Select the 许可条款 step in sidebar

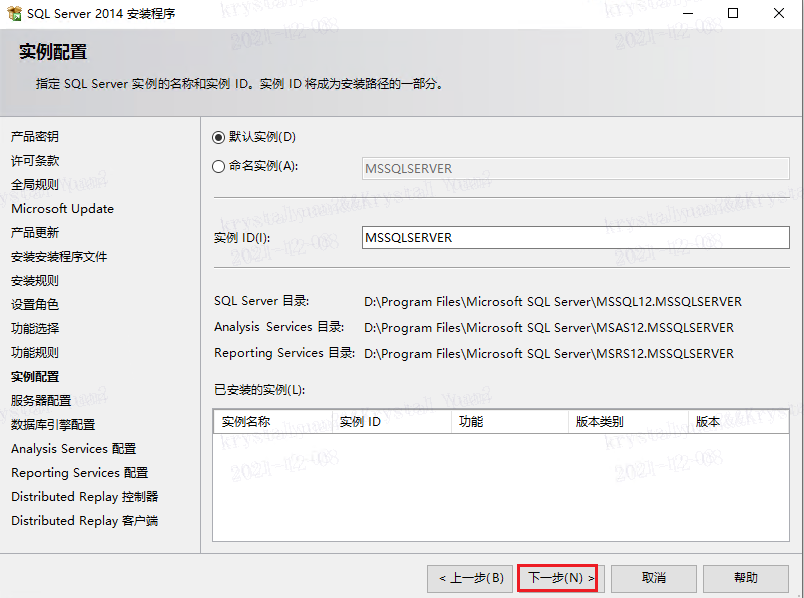(35, 161)
